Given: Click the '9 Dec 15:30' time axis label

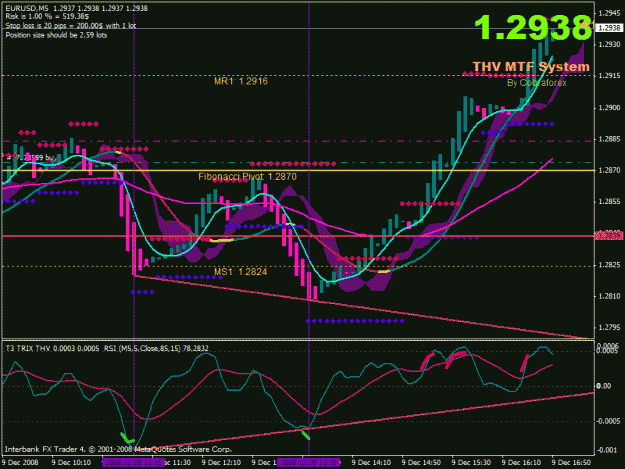Looking at the screenshot, I should [471, 463].
